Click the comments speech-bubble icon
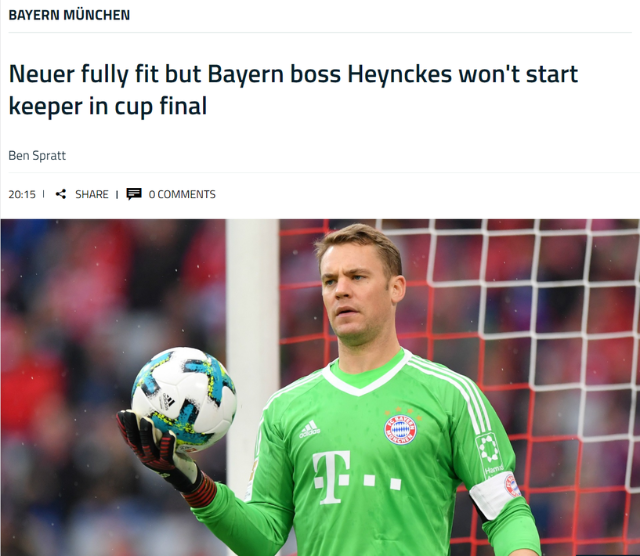640x556 pixels. click(x=134, y=194)
